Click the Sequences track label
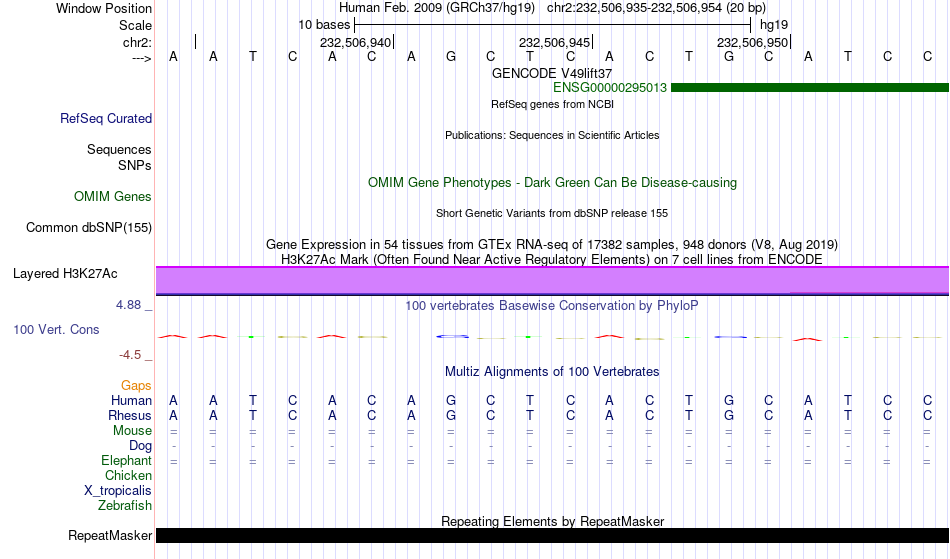 119,150
